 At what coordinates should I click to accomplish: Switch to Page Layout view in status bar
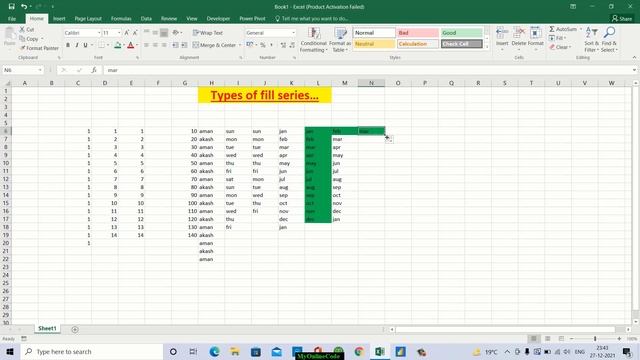coord(548,339)
